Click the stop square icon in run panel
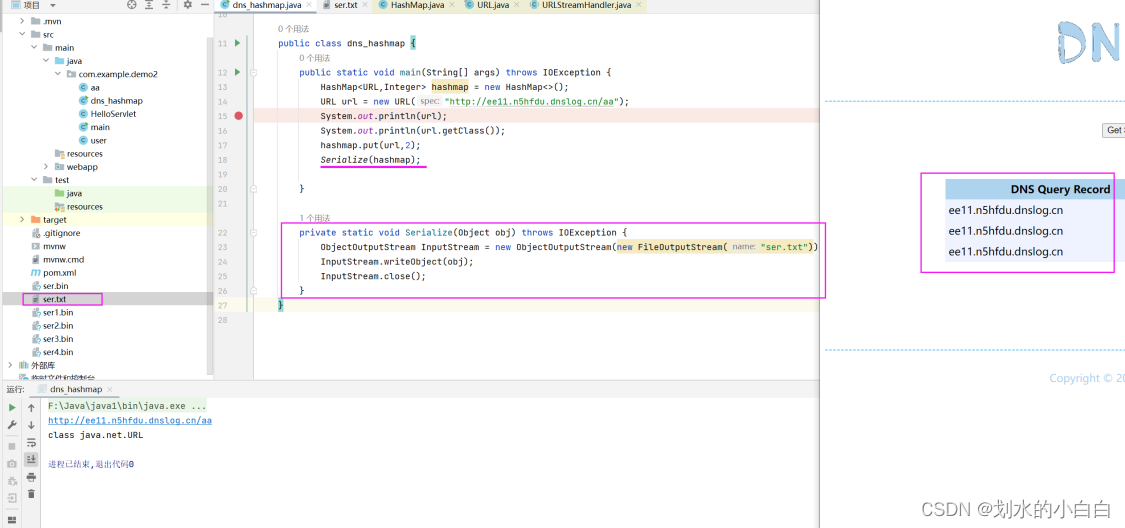Viewport: 1125px width, 528px height. pos(11,446)
